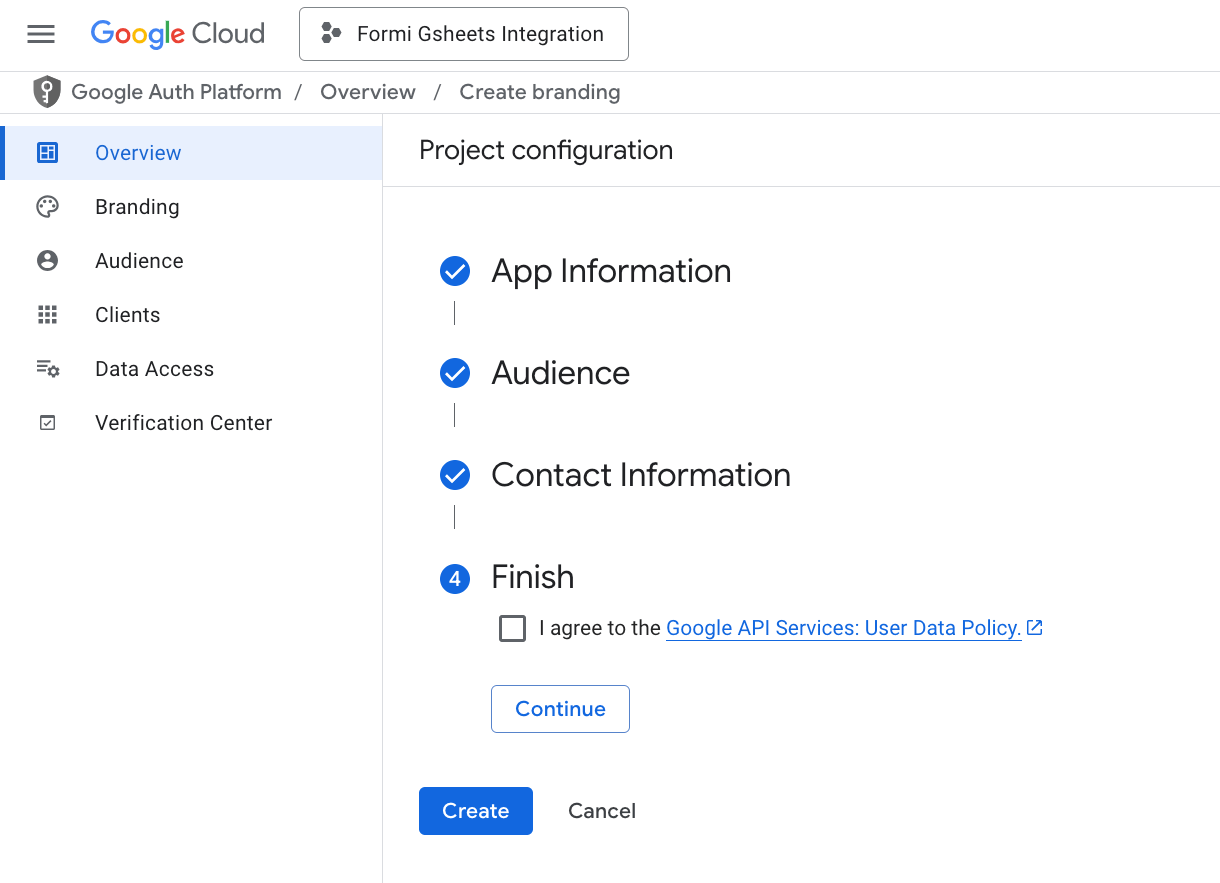Image resolution: width=1220 pixels, height=883 pixels.
Task: Click the blue Create button
Action: pos(476,811)
